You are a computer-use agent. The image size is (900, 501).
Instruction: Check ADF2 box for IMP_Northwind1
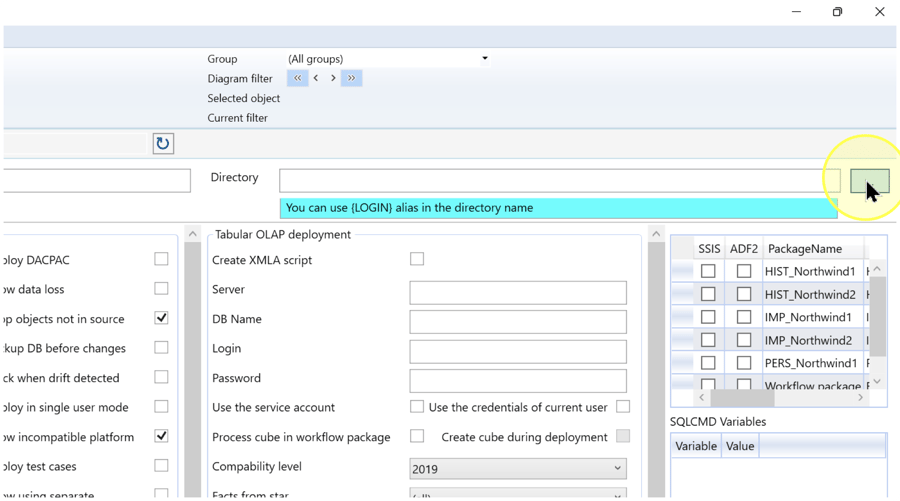point(744,317)
